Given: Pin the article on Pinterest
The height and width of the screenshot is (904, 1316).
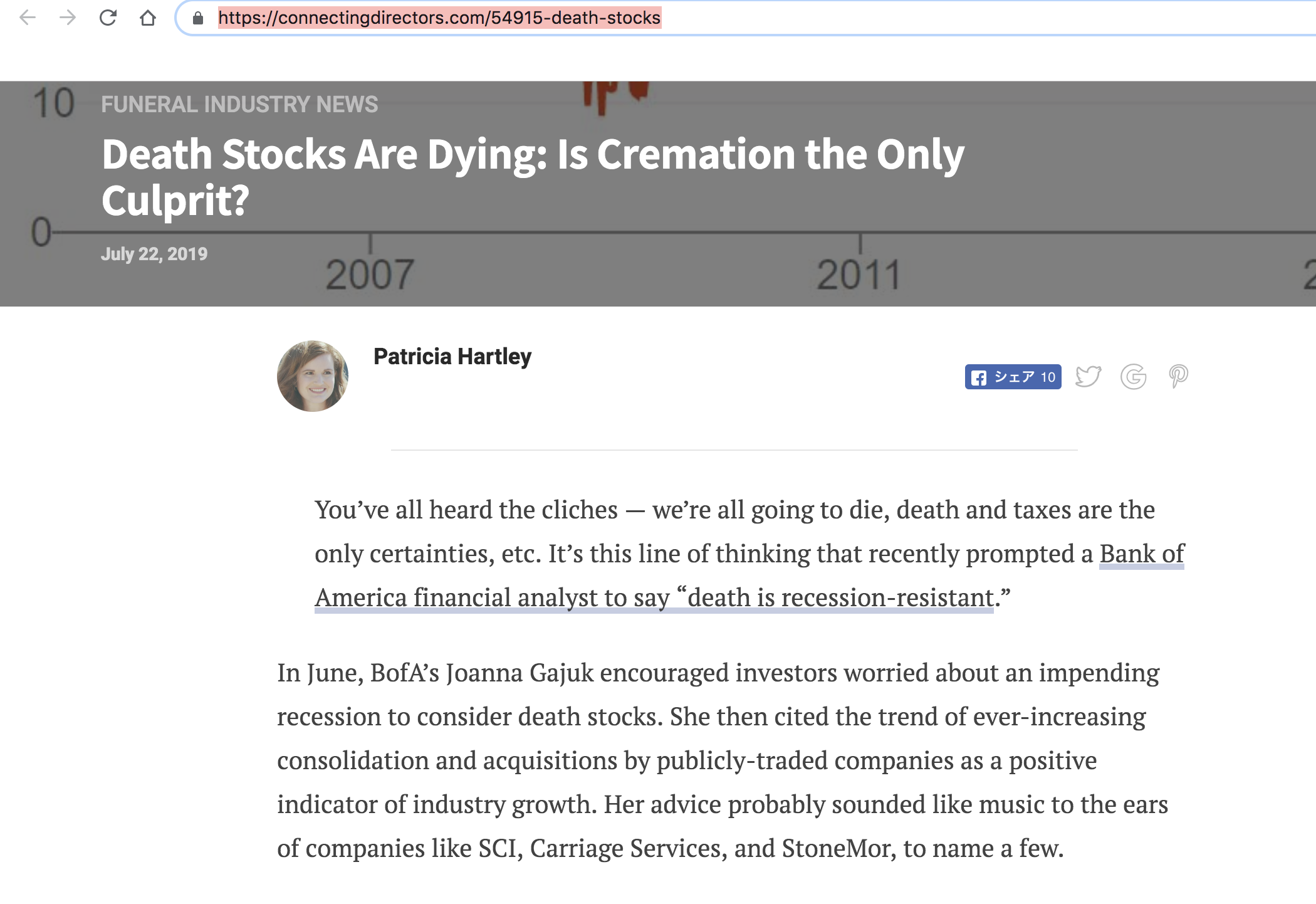Looking at the screenshot, I should pos(1178,376).
